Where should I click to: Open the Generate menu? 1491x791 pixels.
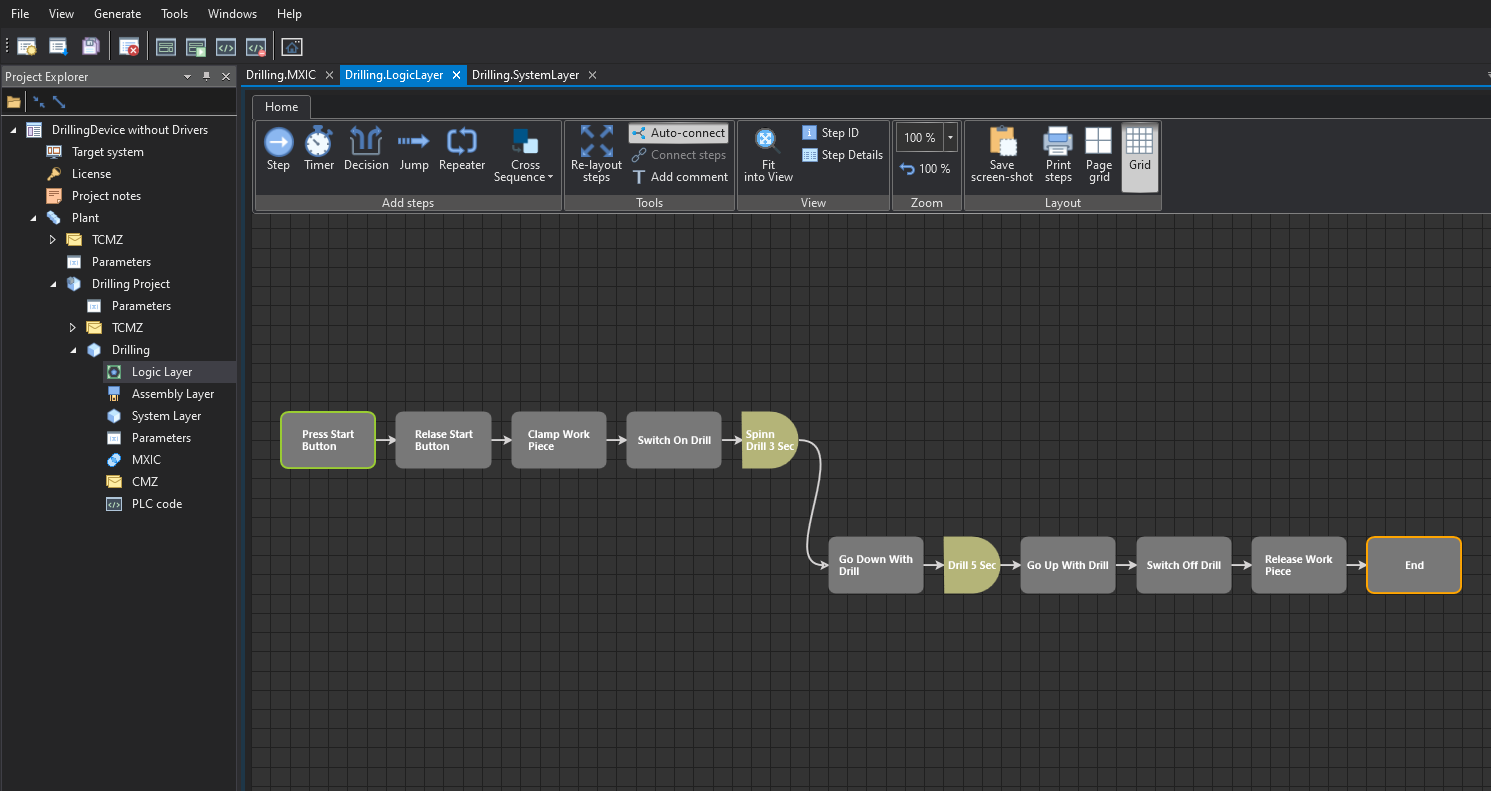pos(117,14)
